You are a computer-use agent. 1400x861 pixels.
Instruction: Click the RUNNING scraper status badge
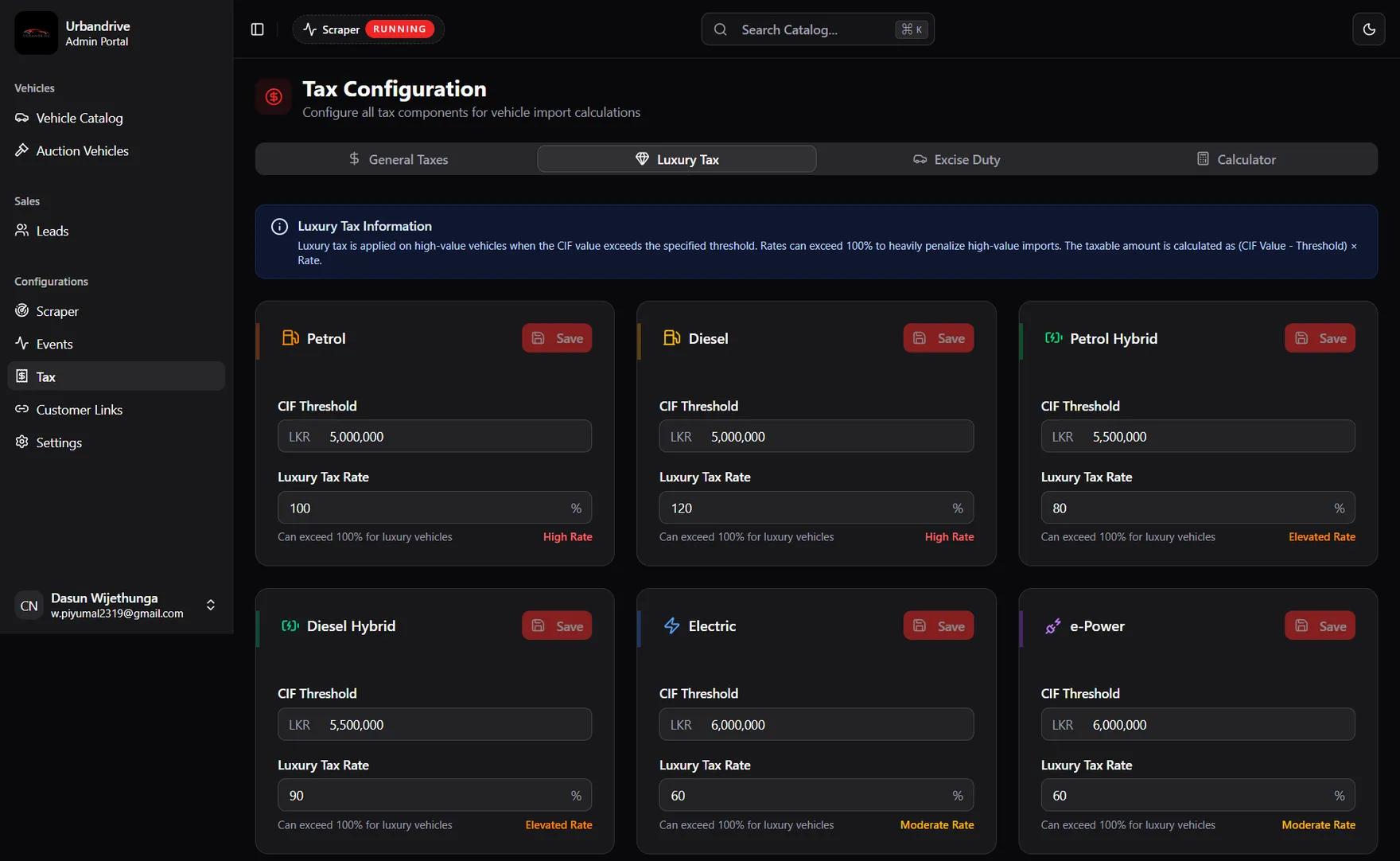click(399, 29)
